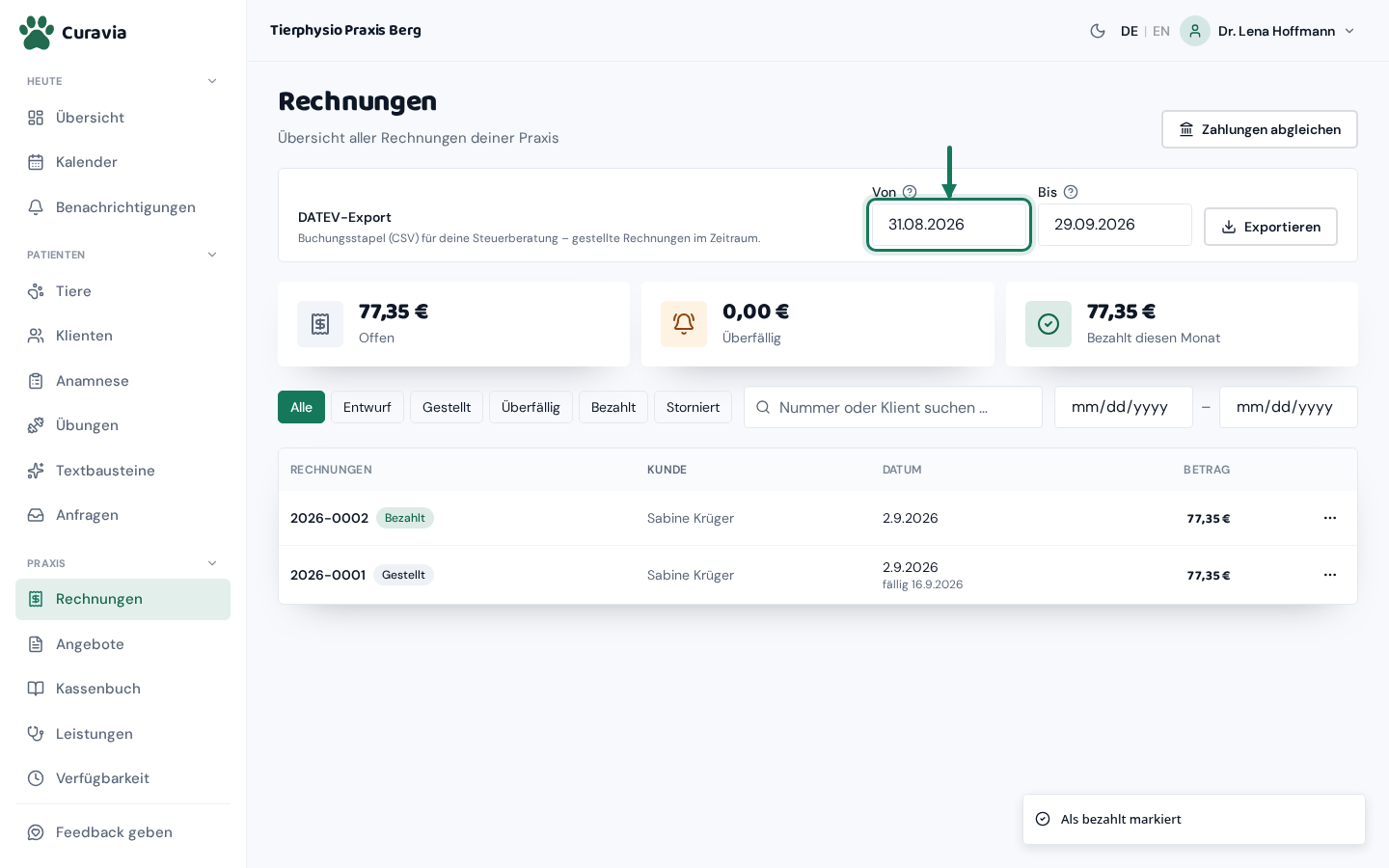Image resolution: width=1389 pixels, height=868 pixels.
Task: Select the Alle filter tab
Action: 301,407
